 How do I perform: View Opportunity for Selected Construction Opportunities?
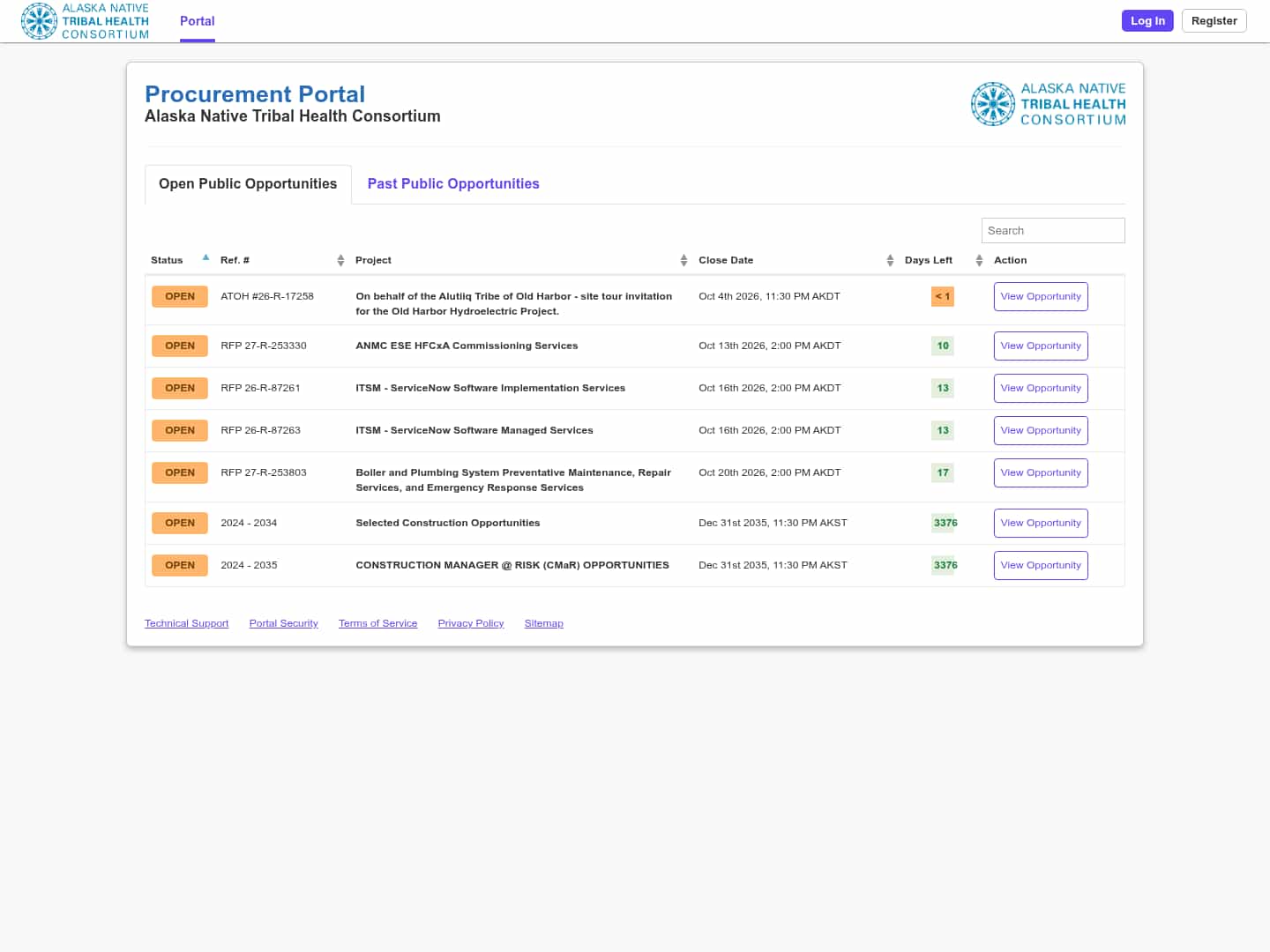point(1041,523)
